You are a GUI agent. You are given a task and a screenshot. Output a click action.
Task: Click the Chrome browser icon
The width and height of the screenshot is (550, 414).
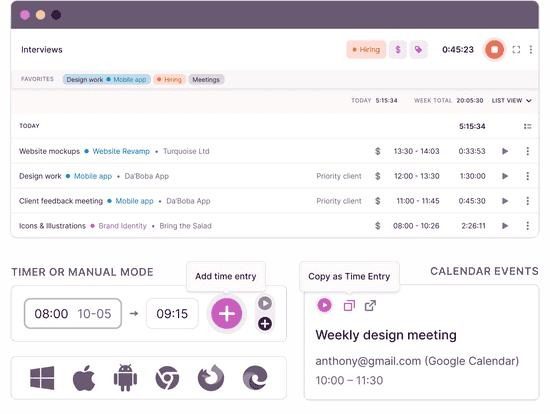tap(167, 378)
